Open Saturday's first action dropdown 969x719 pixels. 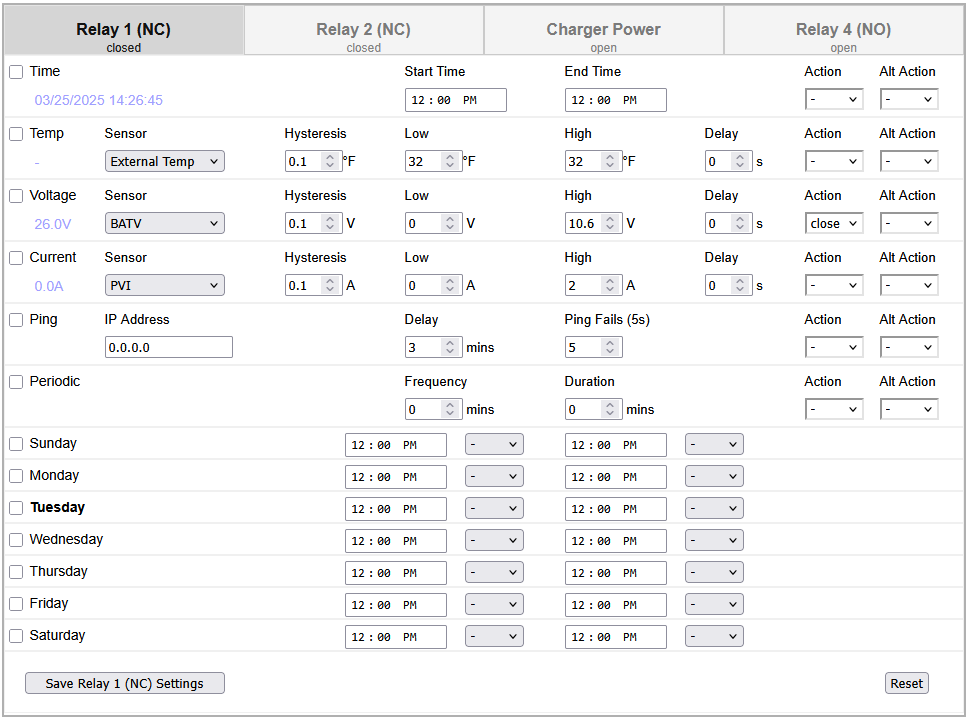[494, 636]
